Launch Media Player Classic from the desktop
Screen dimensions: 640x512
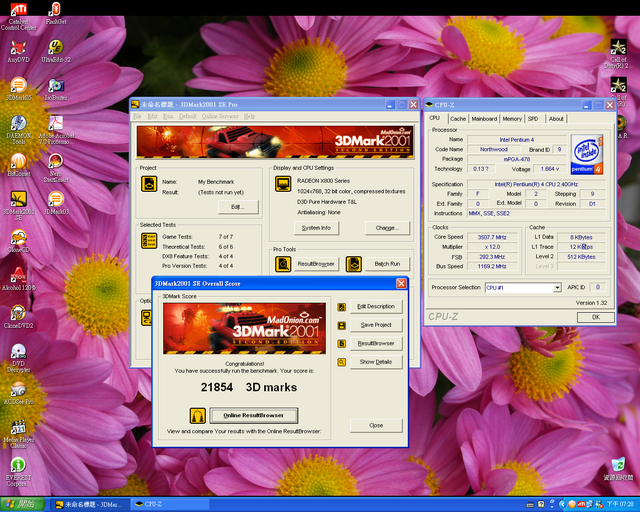tap(18, 434)
